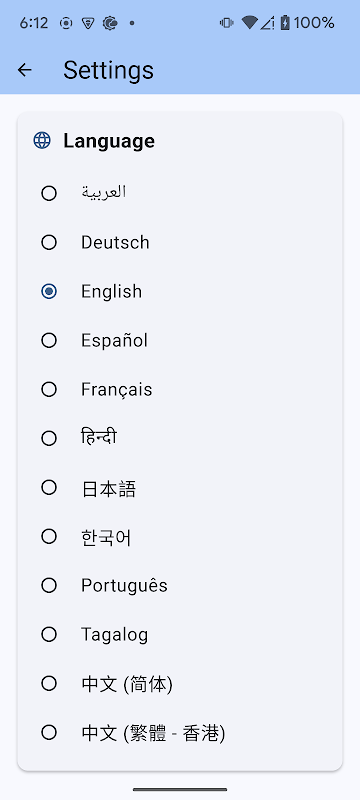Select Português radio button
The image size is (360, 800).
tap(49, 586)
